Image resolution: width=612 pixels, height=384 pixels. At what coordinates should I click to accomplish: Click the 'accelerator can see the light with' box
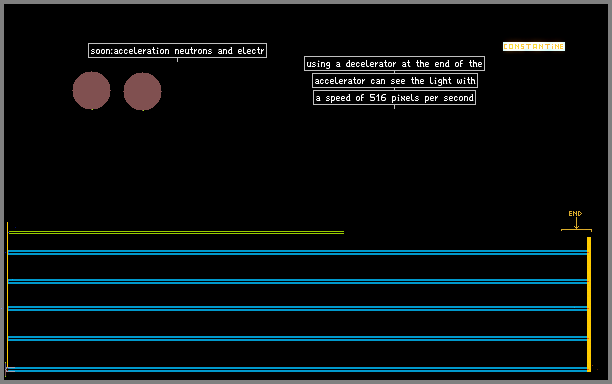click(x=395, y=81)
